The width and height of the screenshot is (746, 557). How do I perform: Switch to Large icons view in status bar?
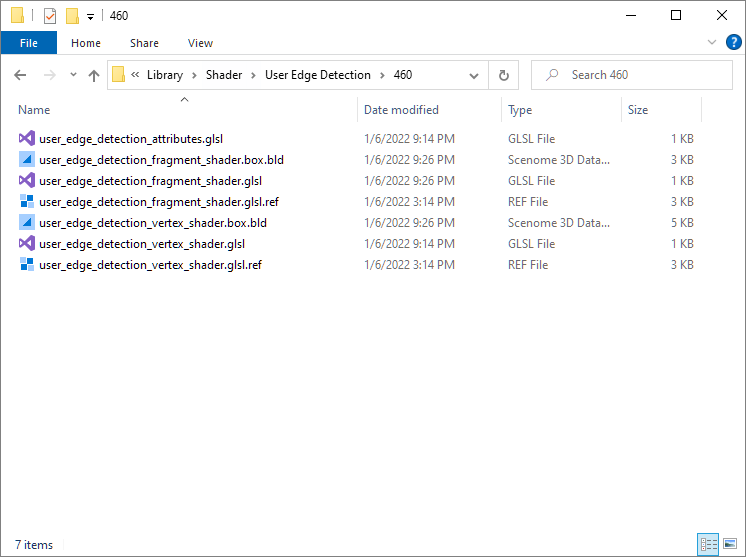(x=730, y=544)
